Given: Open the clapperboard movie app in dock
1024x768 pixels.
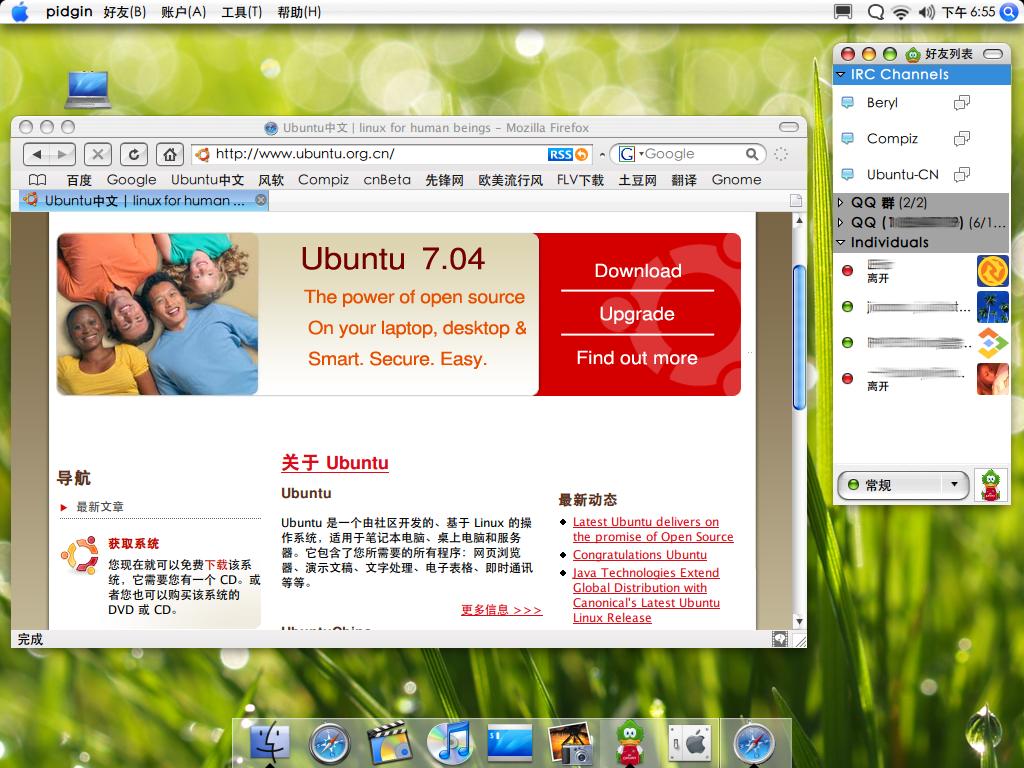Looking at the screenshot, I should click(x=389, y=743).
